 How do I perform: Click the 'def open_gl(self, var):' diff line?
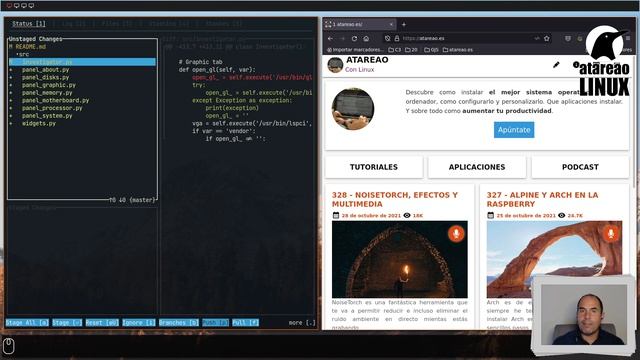click(217, 70)
